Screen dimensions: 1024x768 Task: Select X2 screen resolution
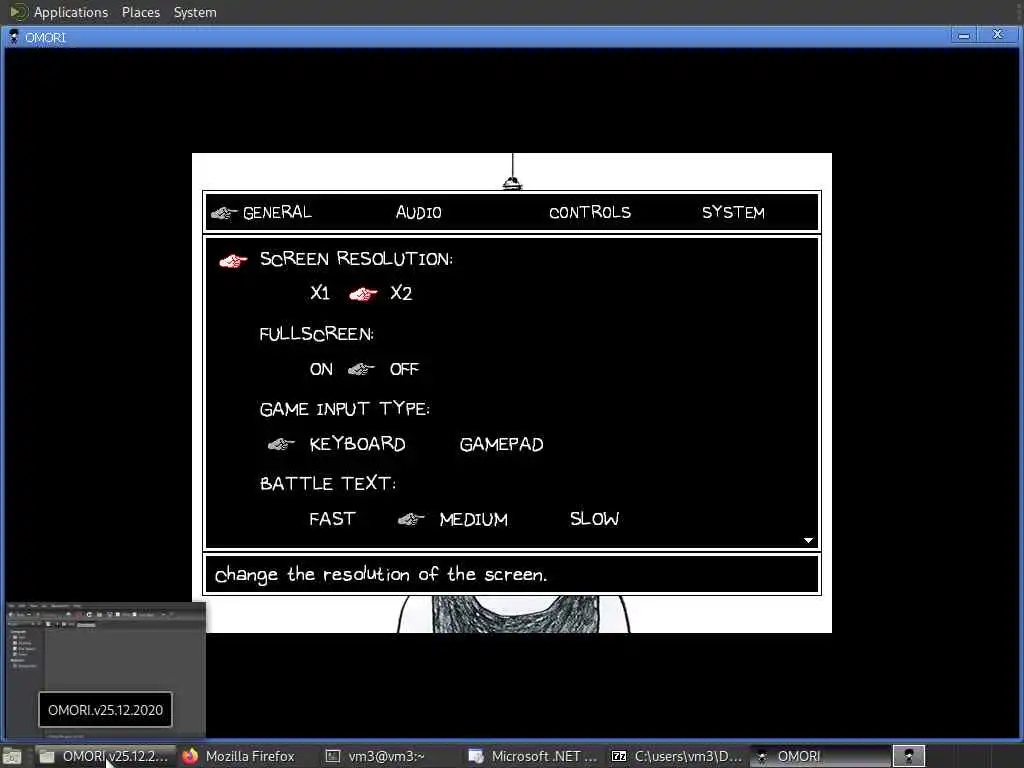[x=401, y=293]
